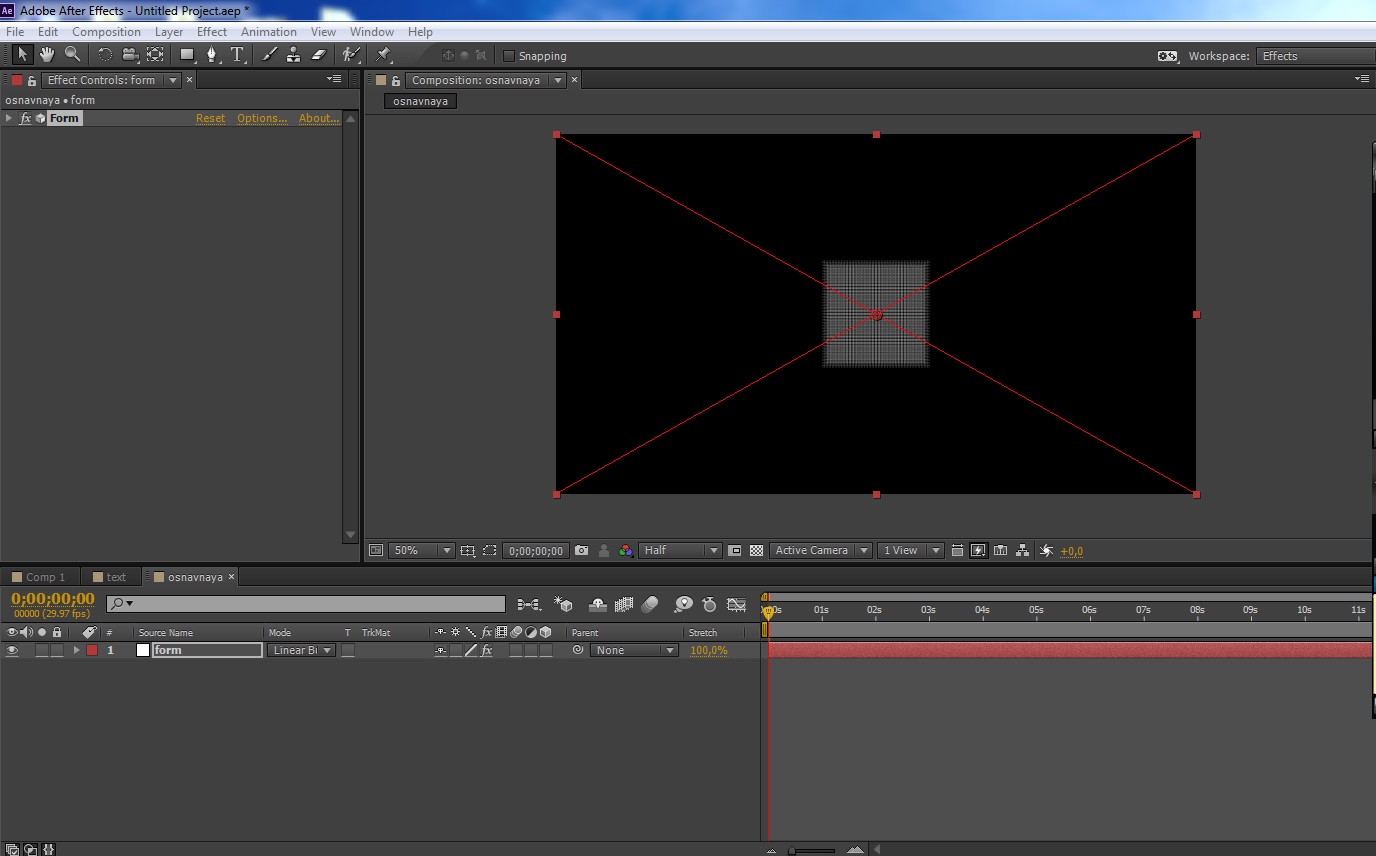
Task: Open the Active Camera view dropdown
Action: 821,550
